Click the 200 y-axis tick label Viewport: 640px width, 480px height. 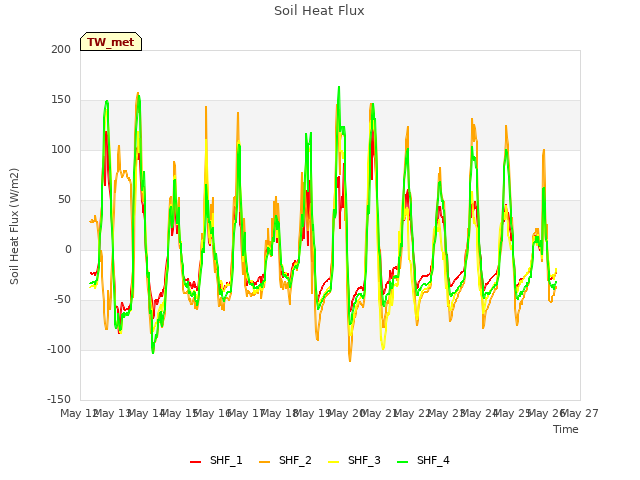tap(61, 49)
